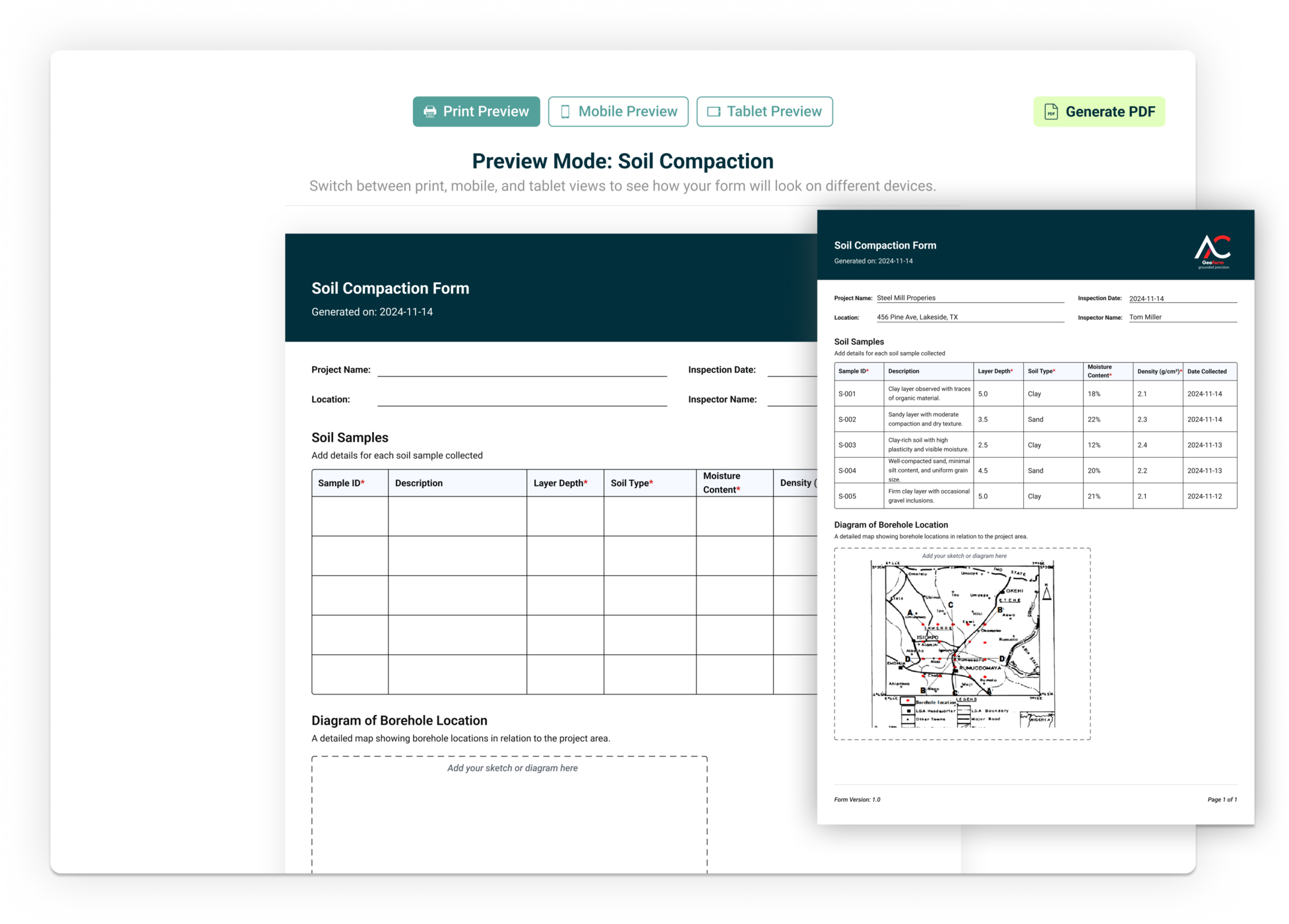The width and height of the screenshot is (1289, 924).
Task: Click the S-002 cell in PDF table
Action: point(859,419)
